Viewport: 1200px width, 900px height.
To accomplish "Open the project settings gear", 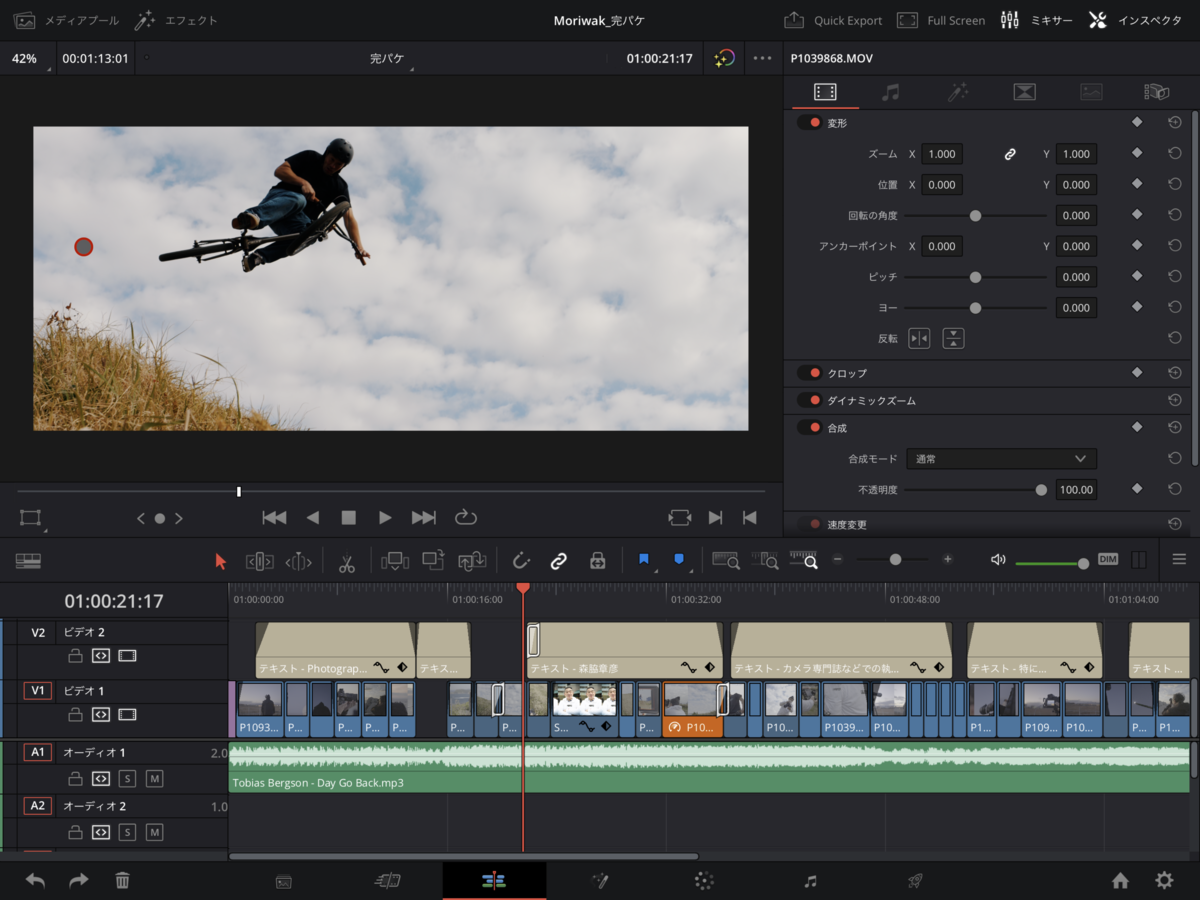I will click(x=1164, y=880).
